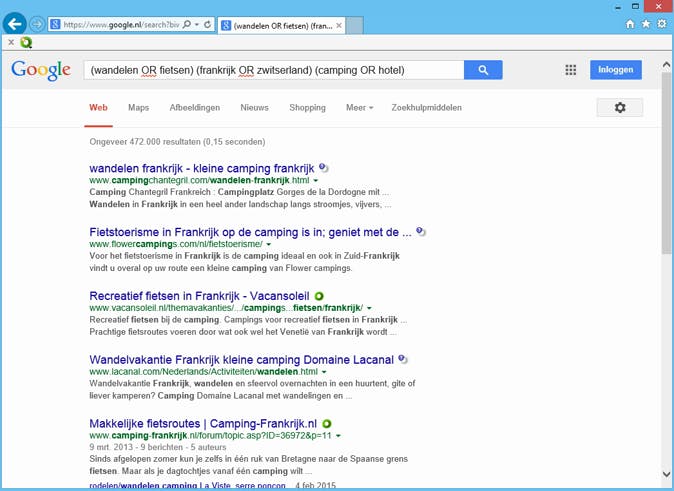Open 'Makkelijke fietsroutes | Camping-Frankrijk.nl' link
The height and width of the screenshot is (491, 674).
(203, 423)
